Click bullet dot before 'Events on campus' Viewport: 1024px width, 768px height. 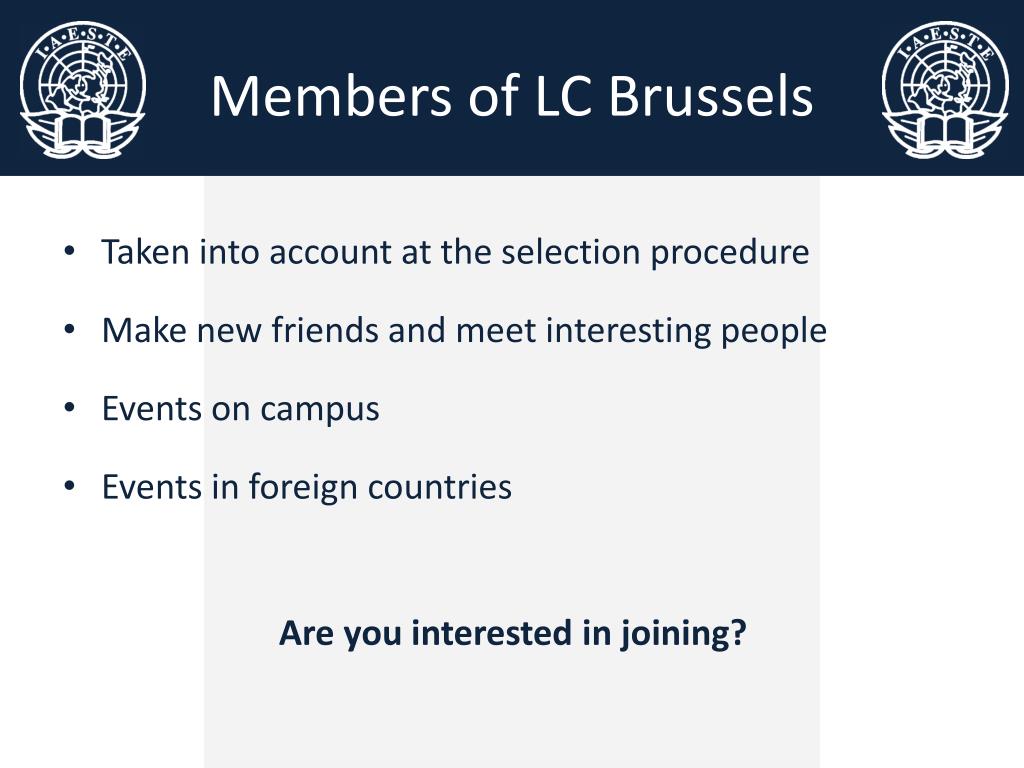coord(70,408)
